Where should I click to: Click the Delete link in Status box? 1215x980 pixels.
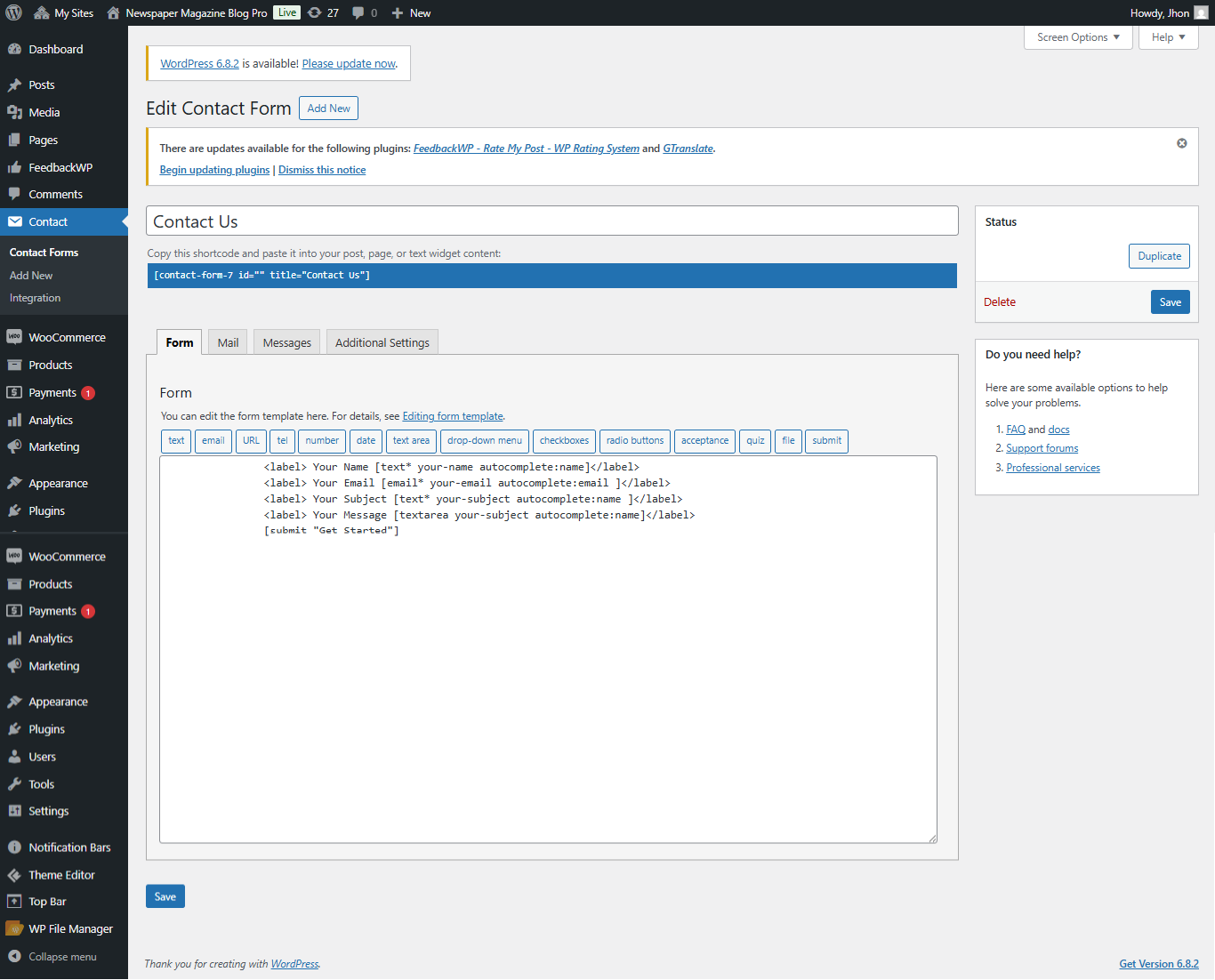coord(1000,302)
